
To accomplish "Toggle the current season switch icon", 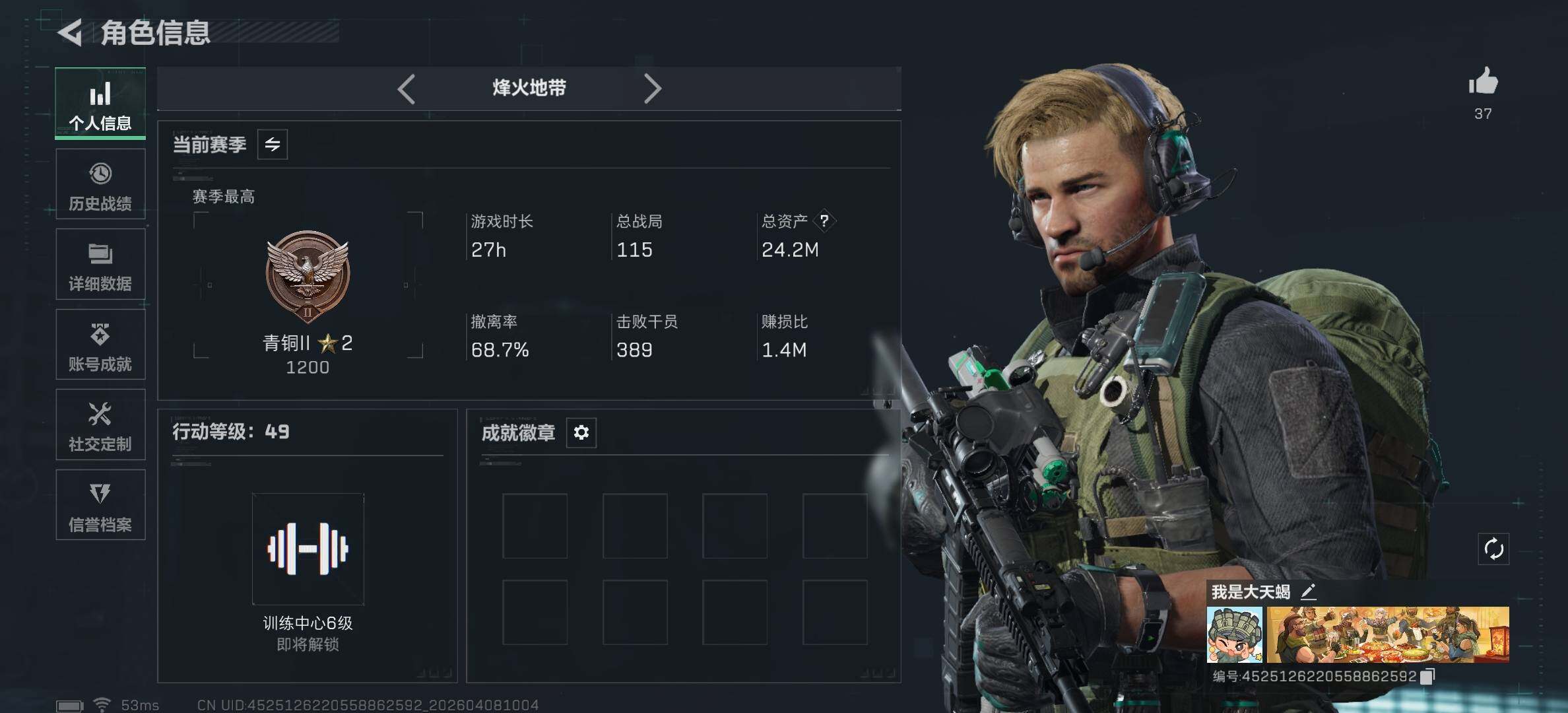I will tap(273, 144).
